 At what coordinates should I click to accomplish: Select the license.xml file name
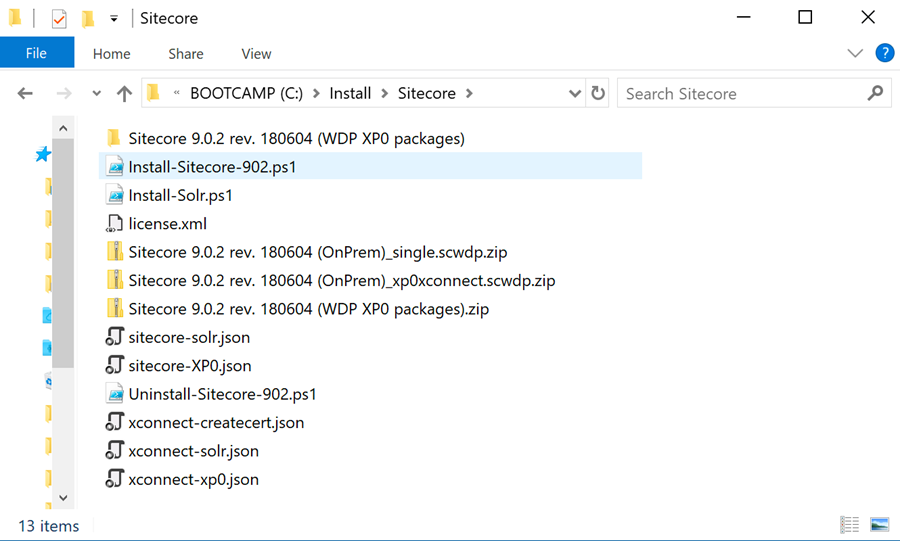point(168,224)
